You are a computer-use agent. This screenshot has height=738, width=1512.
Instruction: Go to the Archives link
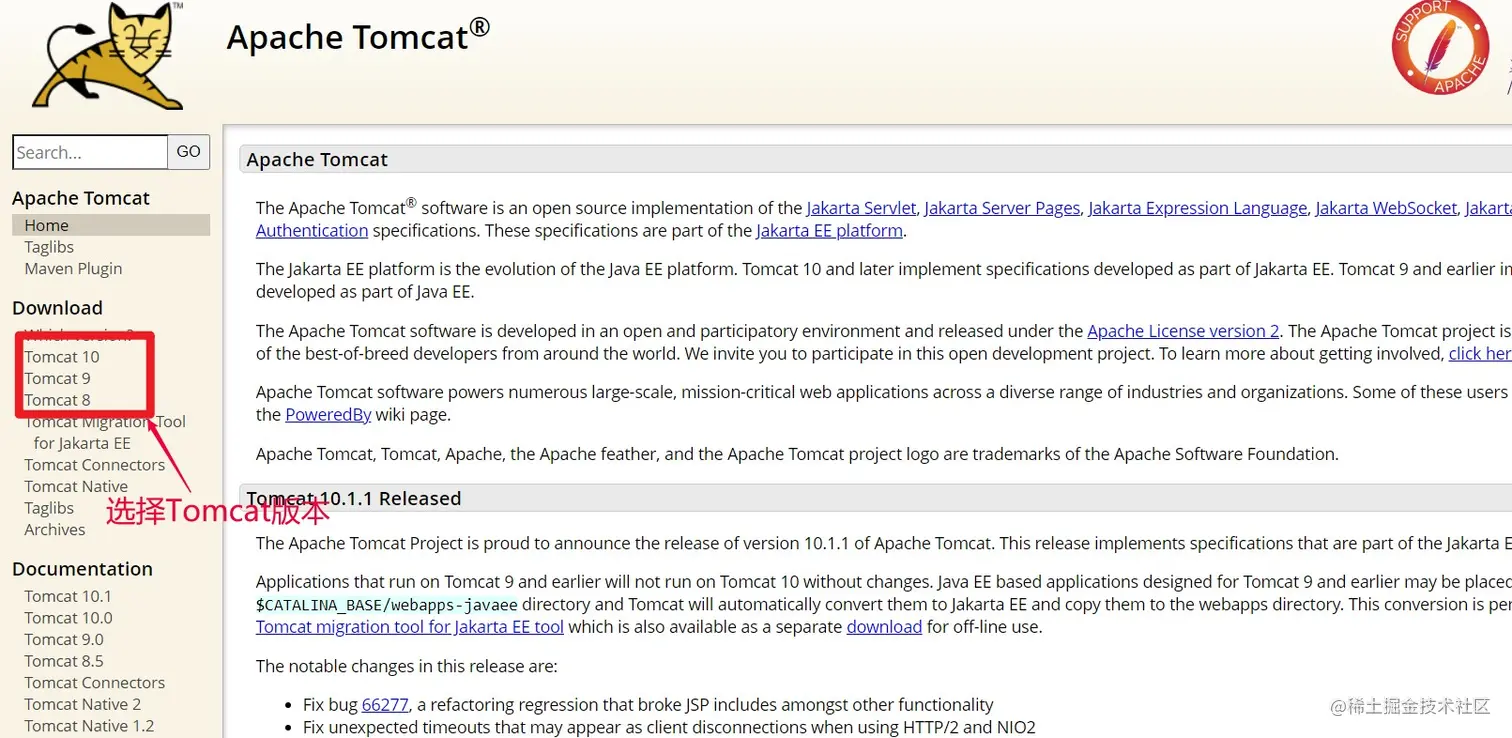click(x=55, y=530)
